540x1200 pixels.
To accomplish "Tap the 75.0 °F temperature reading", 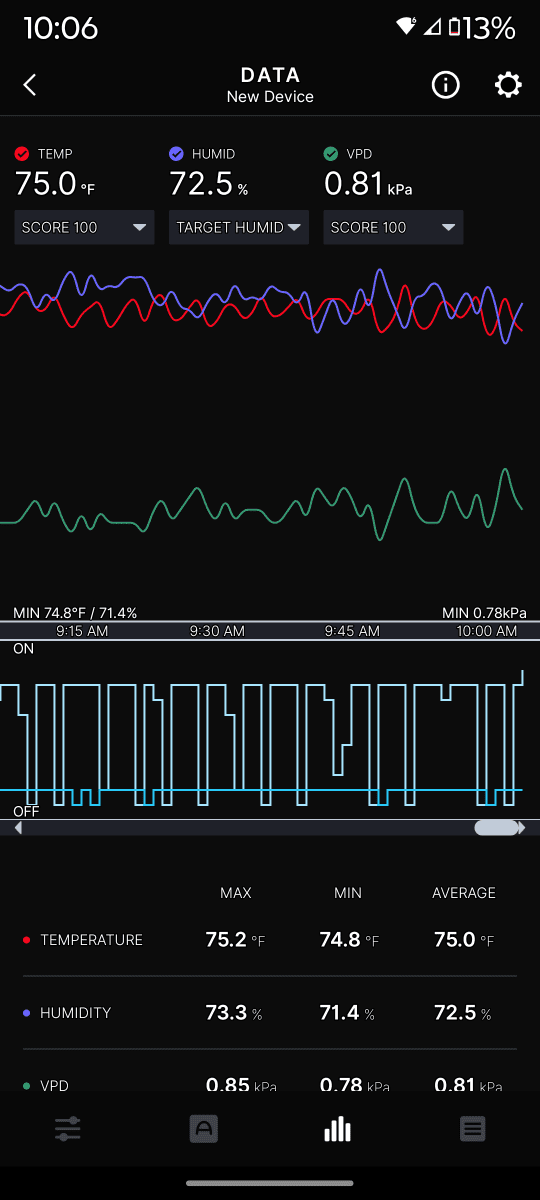I will point(55,185).
